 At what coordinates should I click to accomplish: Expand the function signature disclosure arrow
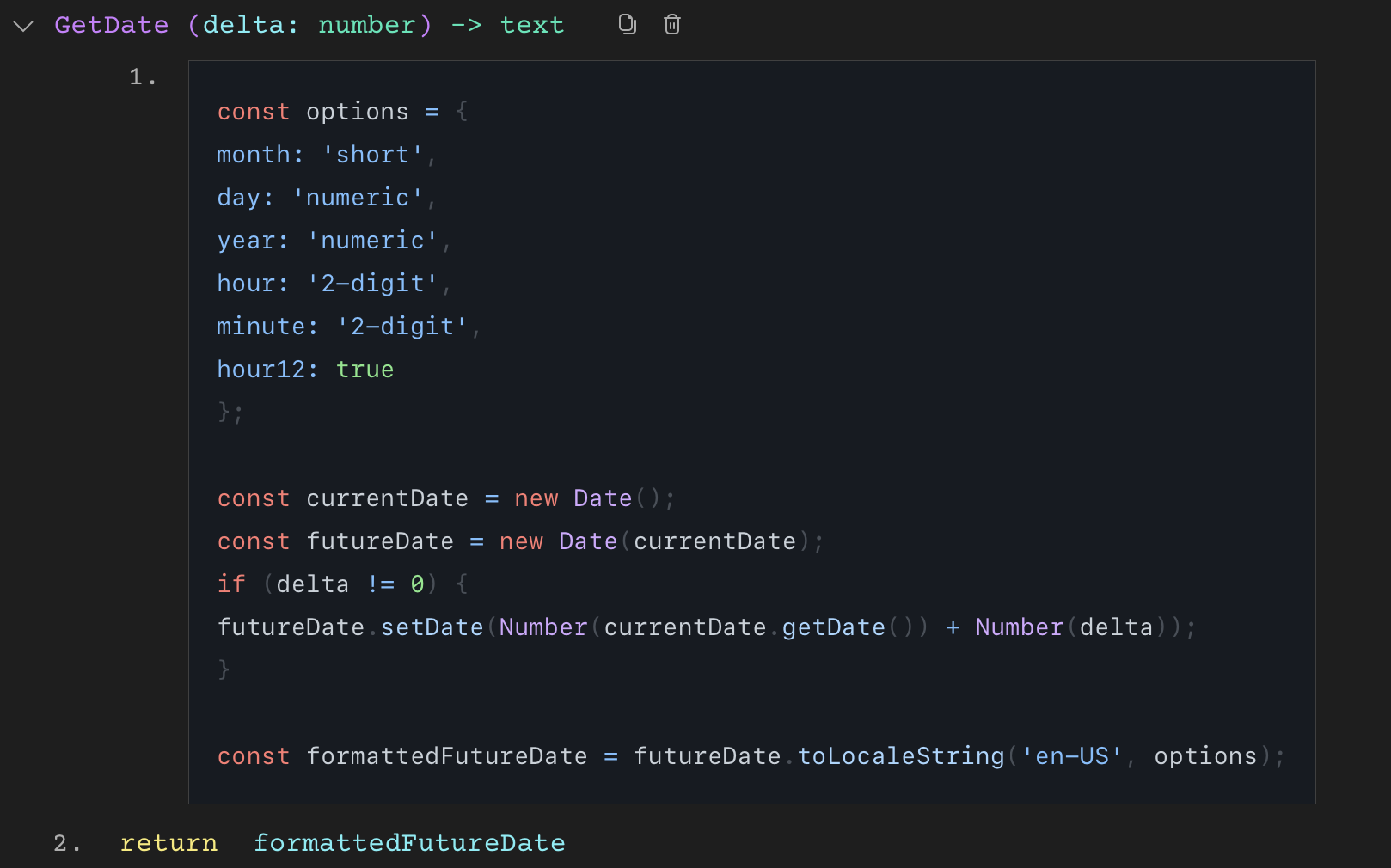pos(22,26)
